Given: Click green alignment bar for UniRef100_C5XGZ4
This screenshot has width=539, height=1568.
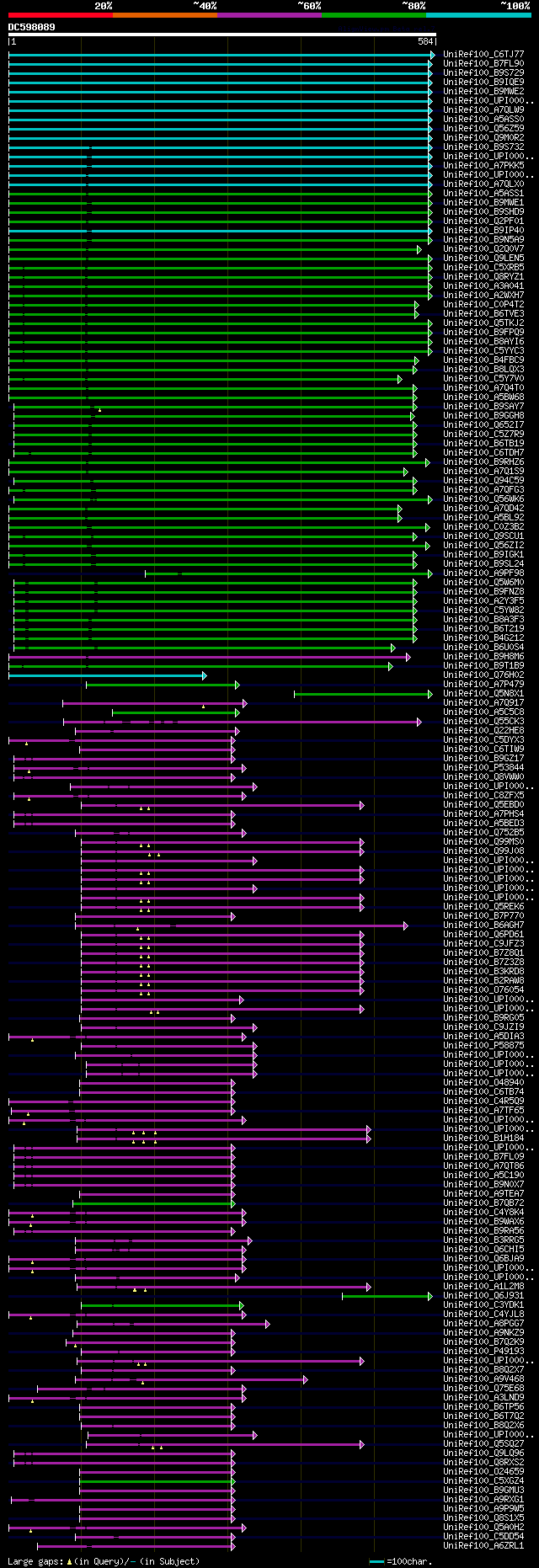Looking at the screenshot, I should click(157, 1481).
